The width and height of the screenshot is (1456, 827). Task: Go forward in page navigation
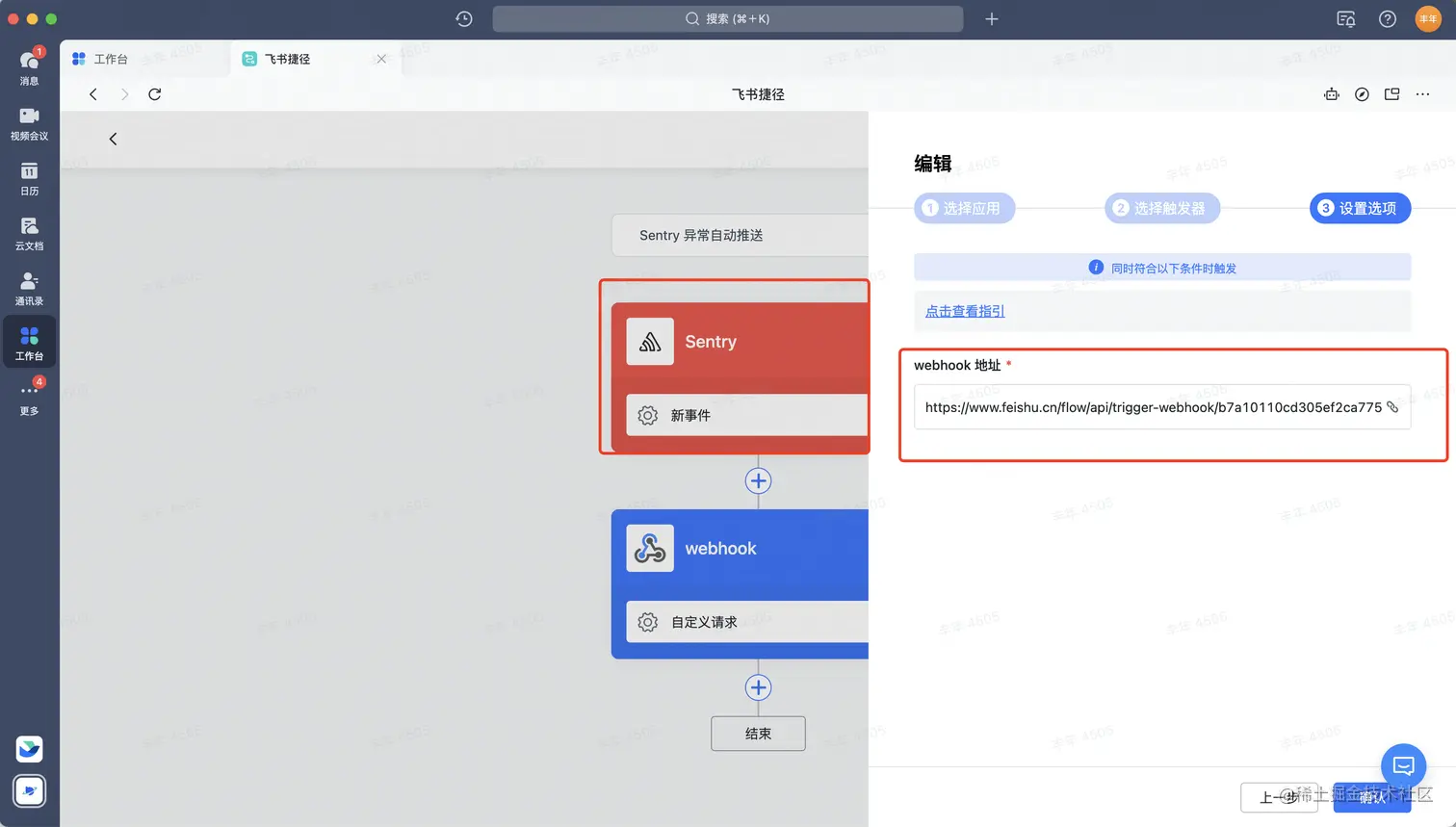point(124,94)
